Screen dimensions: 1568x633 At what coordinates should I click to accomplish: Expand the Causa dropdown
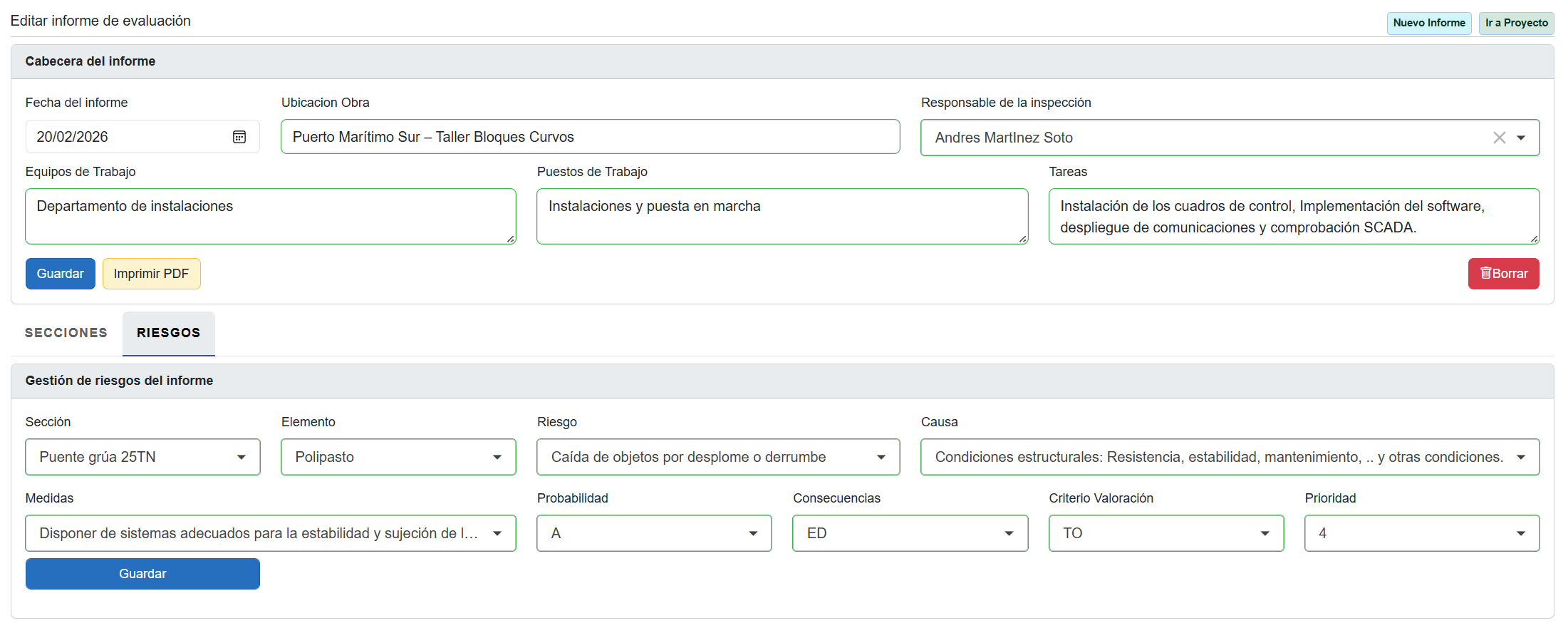(1230, 457)
